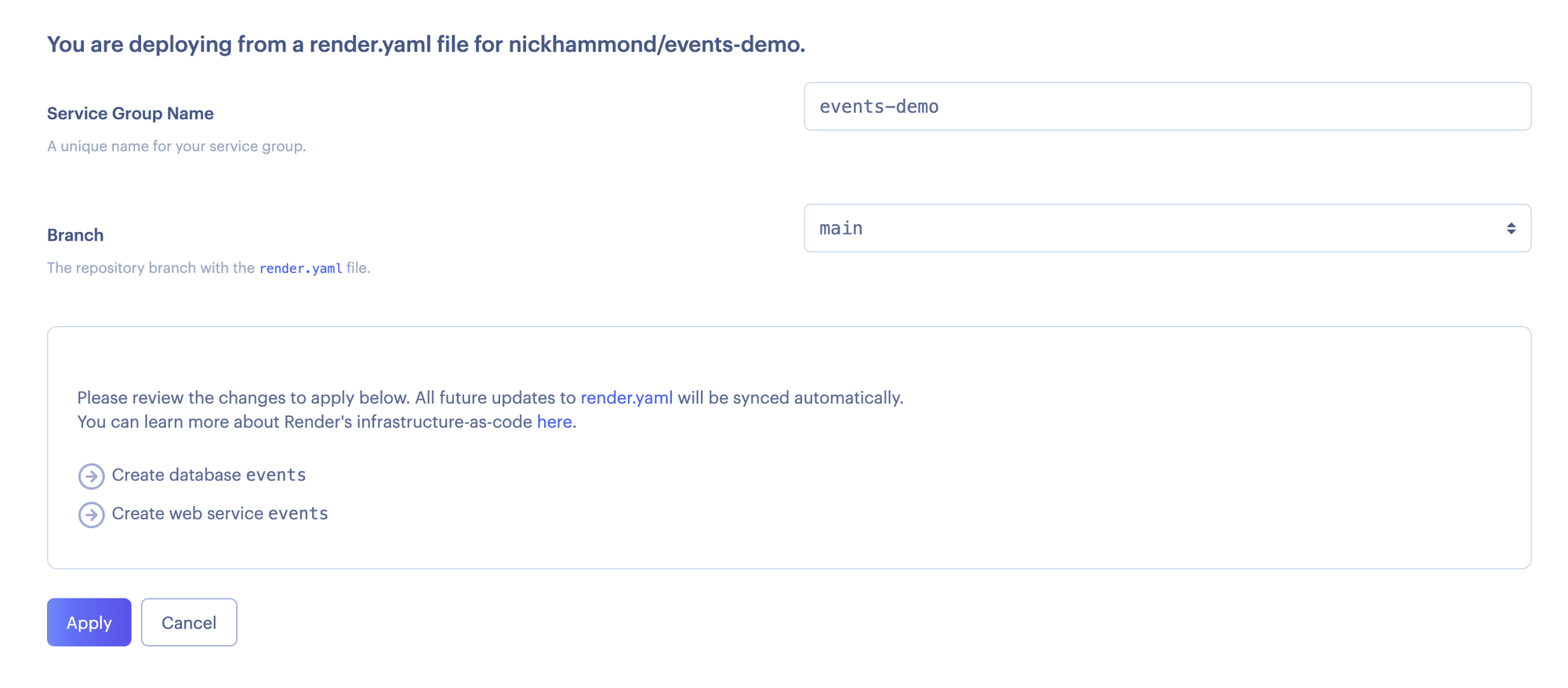Click the render.yaml code link under Branch

300,268
